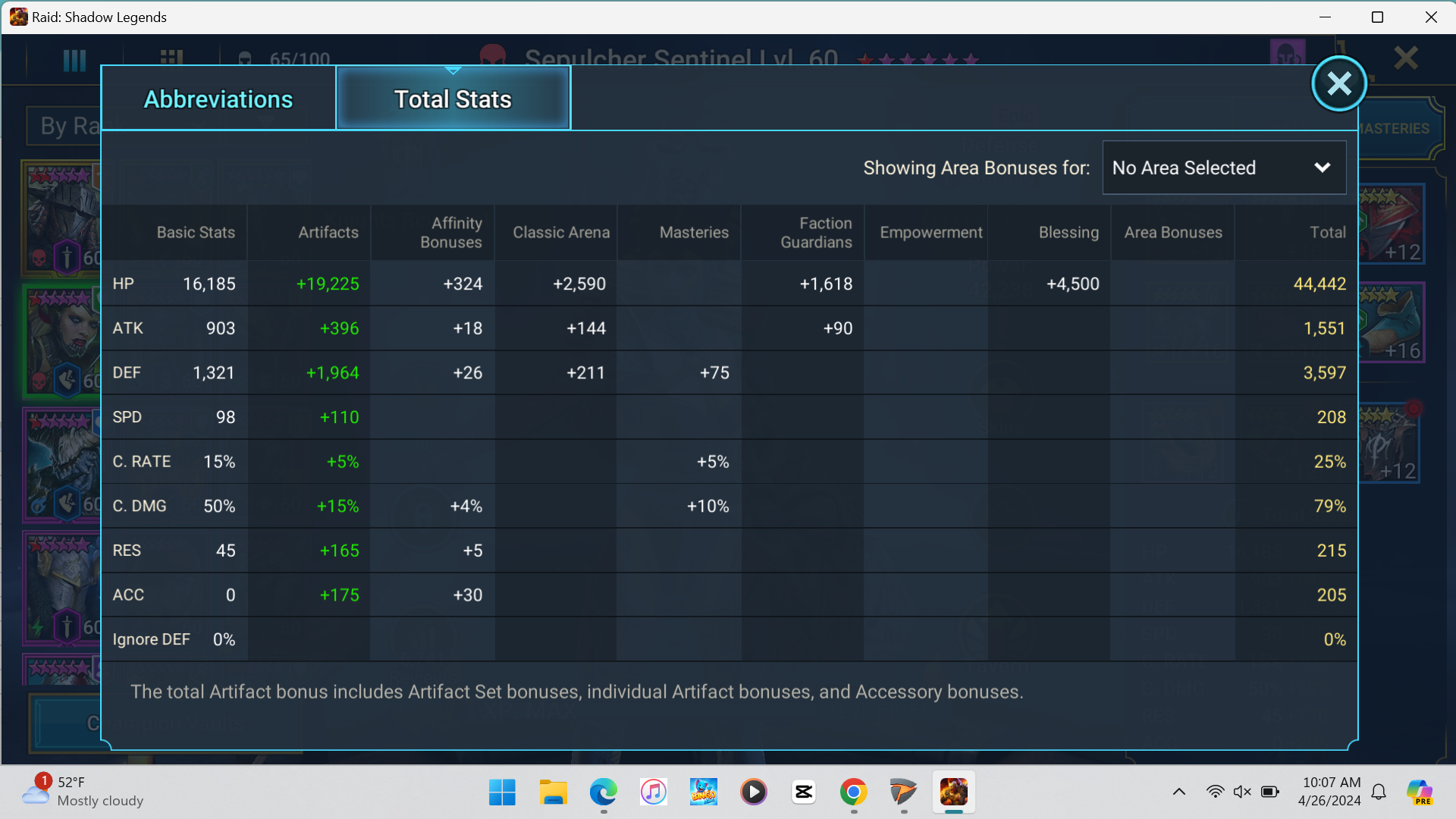
Task: Close the Total Stats popup
Action: (1339, 83)
